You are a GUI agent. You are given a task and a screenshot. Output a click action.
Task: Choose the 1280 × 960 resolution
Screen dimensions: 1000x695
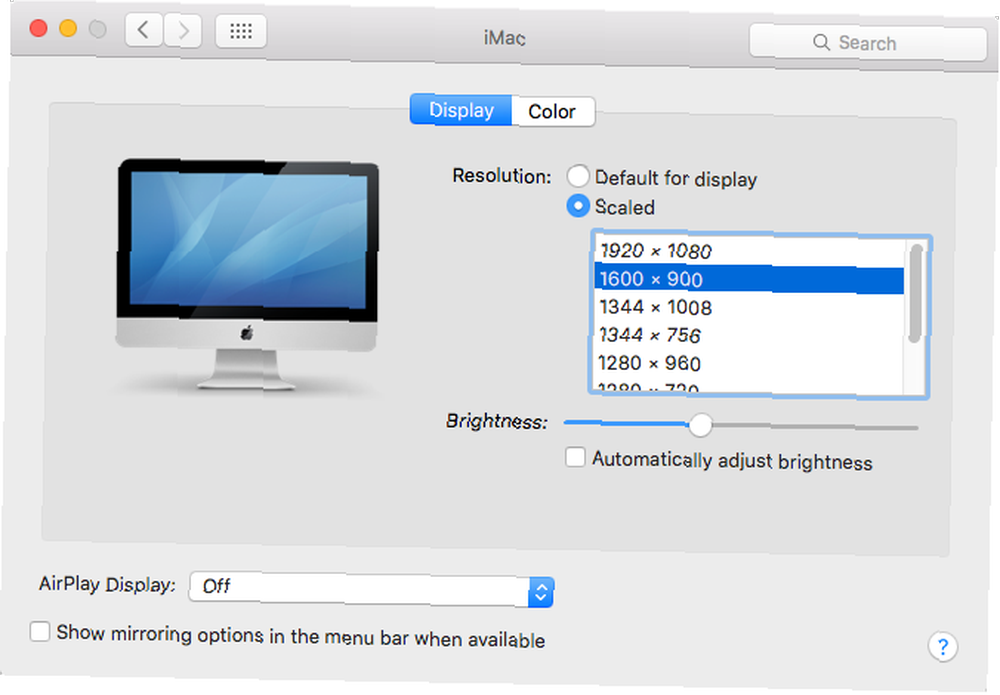pos(749,363)
